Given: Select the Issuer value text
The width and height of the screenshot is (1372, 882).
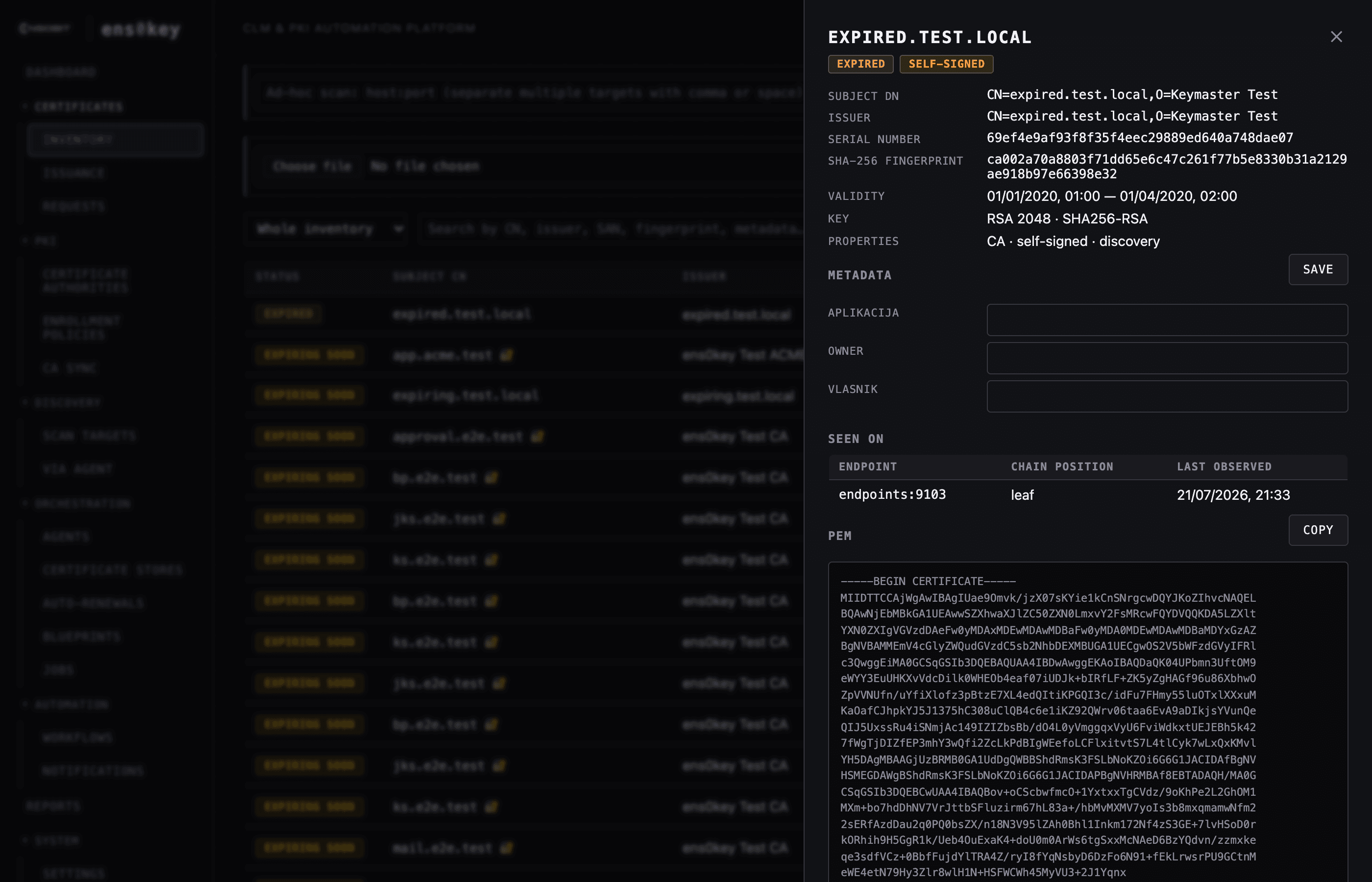Looking at the screenshot, I should (1132, 116).
